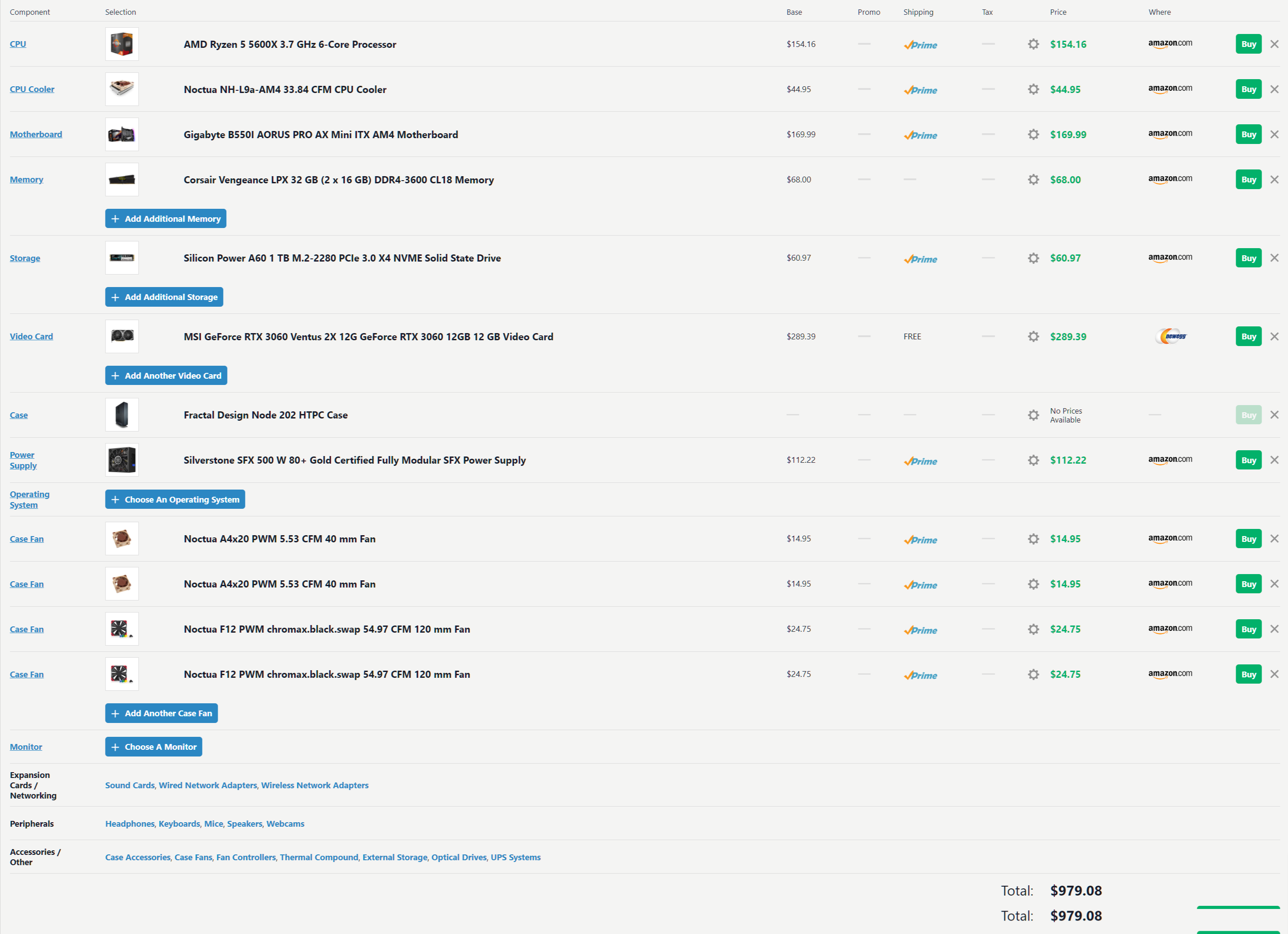Viewport: 1288px width, 934px height.
Task: Open UPS Systems accessories link
Action: click(x=515, y=858)
